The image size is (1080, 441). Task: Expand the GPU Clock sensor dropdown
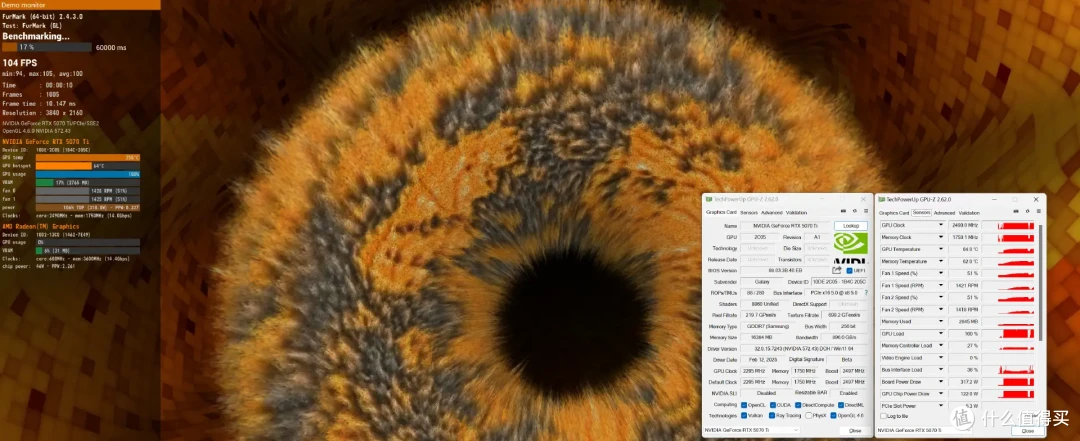(x=941, y=225)
